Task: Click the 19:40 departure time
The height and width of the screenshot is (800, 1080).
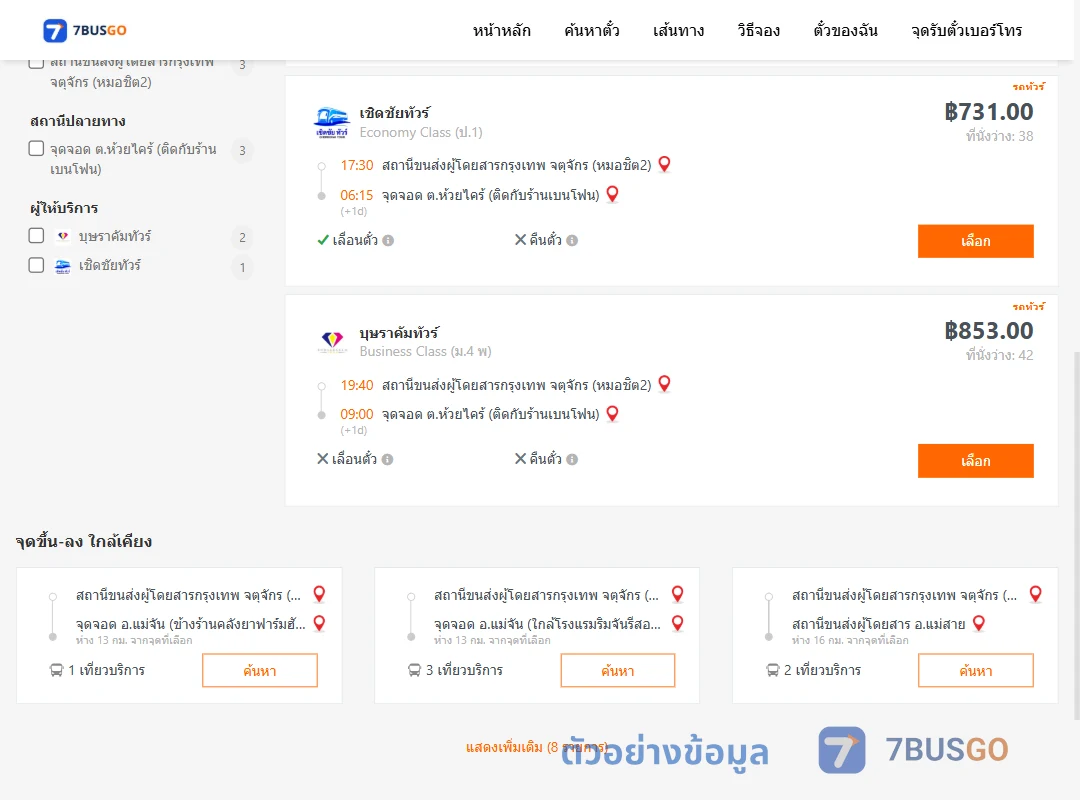Action: pyautogui.click(x=357, y=385)
